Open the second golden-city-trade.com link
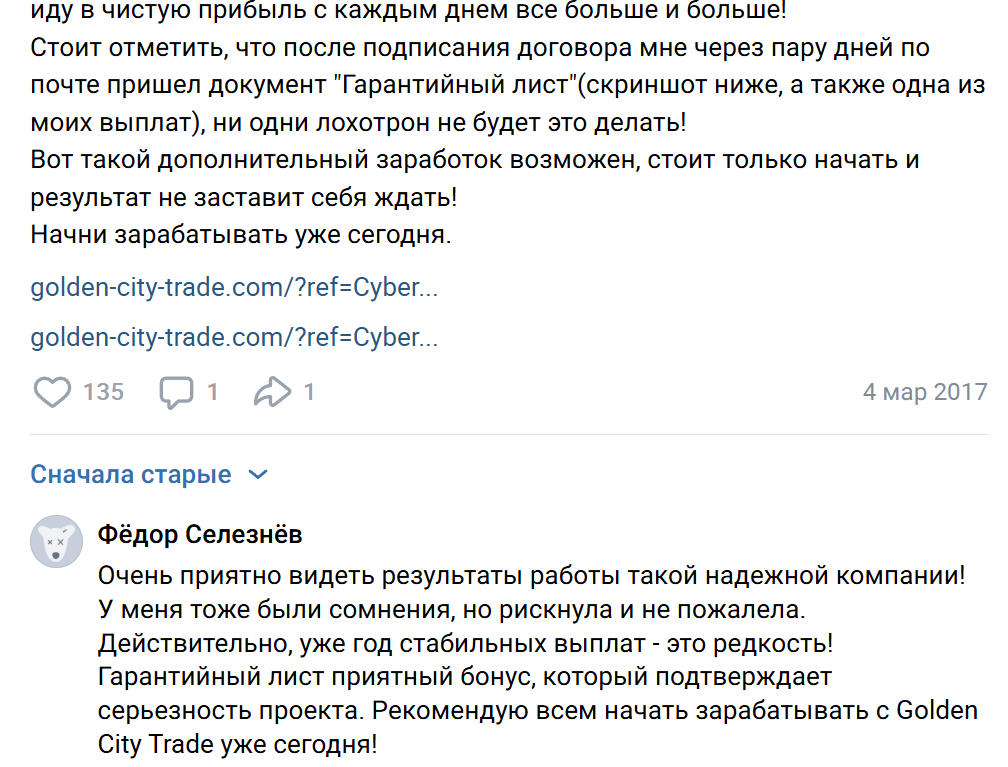The width and height of the screenshot is (1008, 767). (x=234, y=337)
